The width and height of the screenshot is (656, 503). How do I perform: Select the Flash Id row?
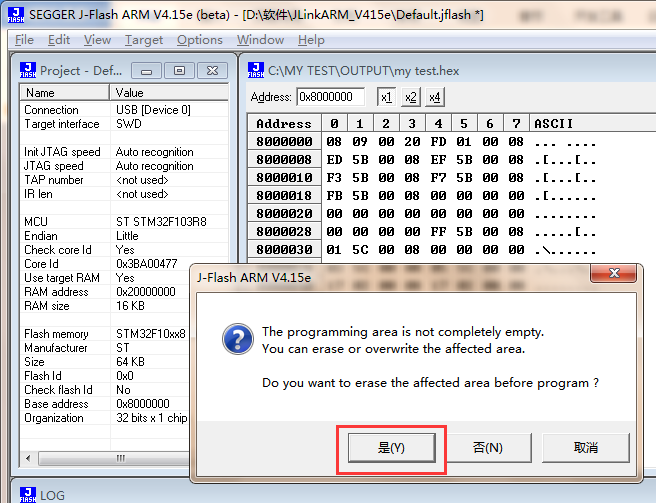click(x=105, y=376)
